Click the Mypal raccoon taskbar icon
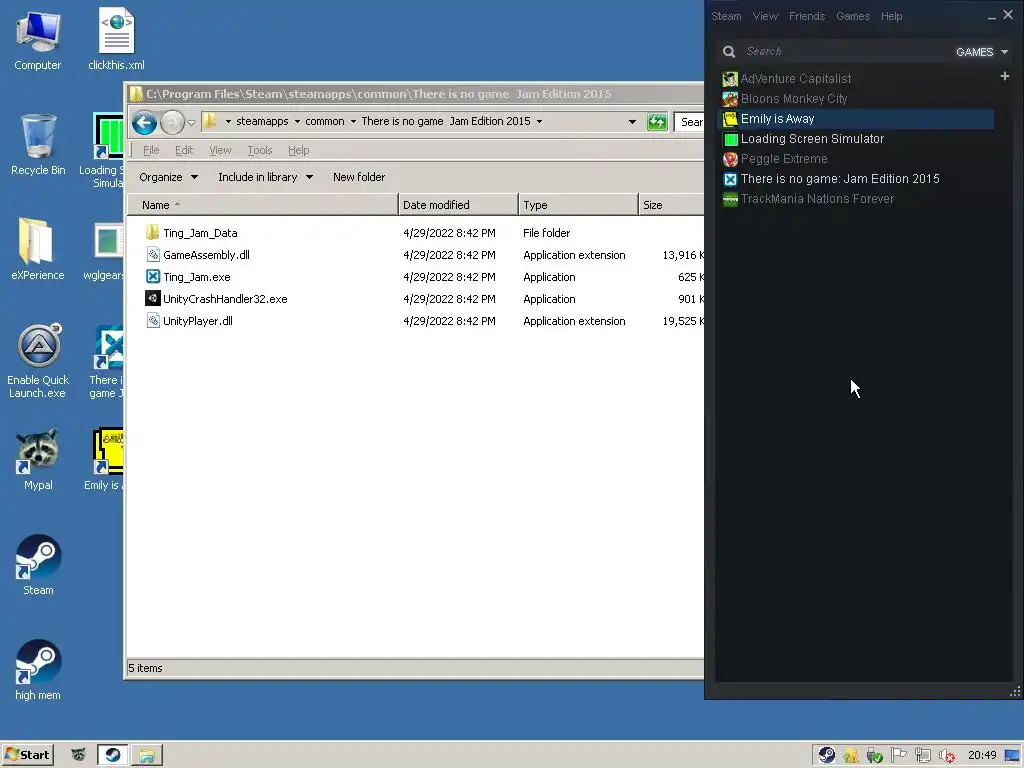Image resolution: width=1024 pixels, height=768 pixels. point(78,755)
